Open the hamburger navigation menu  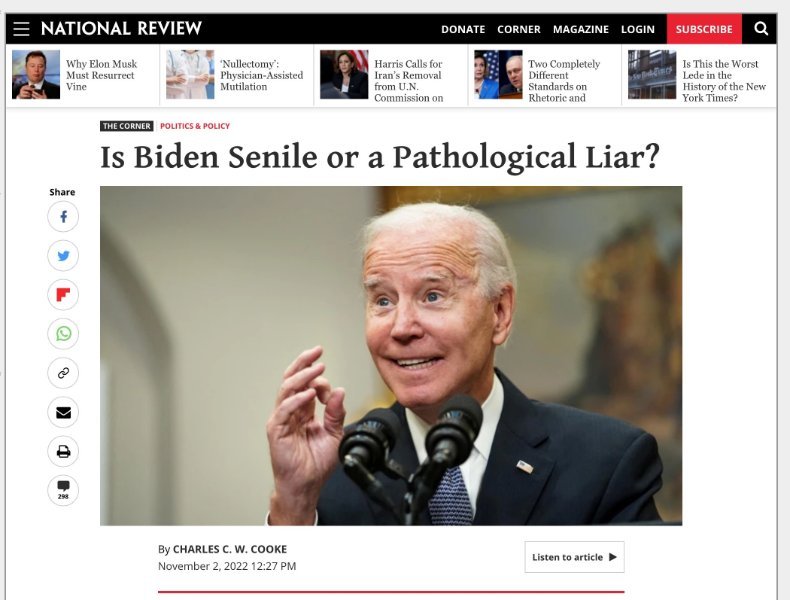point(21,29)
